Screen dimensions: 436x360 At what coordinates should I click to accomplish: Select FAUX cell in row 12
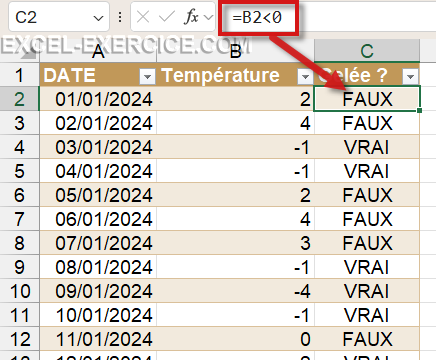click(367, 339)
